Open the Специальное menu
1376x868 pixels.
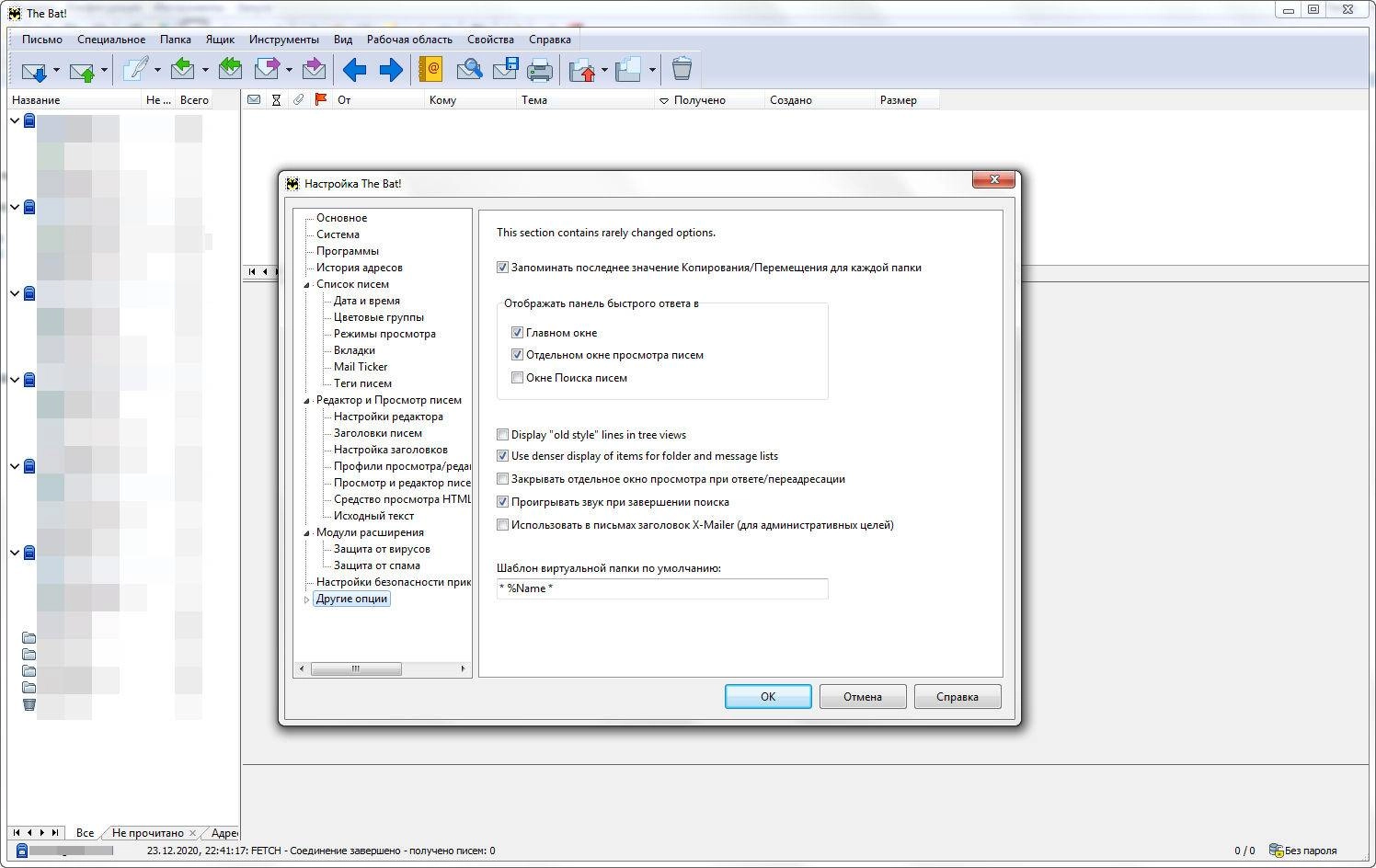111,40
